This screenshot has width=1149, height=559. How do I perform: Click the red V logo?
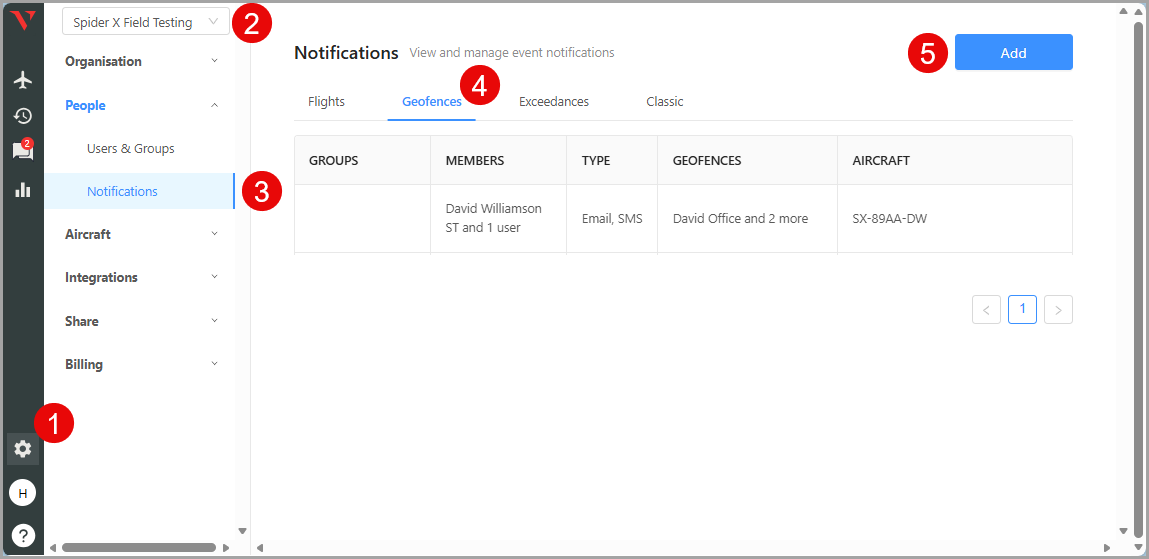point(22,21)
